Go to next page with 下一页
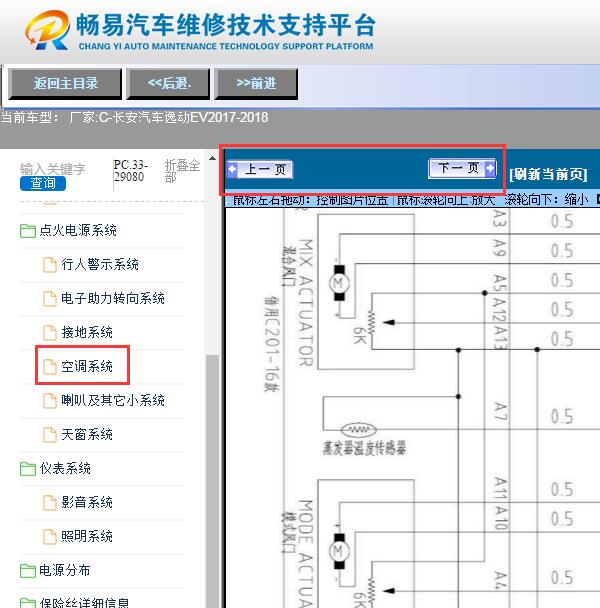The height and width of the screenshot is (608, 600). click(462, 169)
